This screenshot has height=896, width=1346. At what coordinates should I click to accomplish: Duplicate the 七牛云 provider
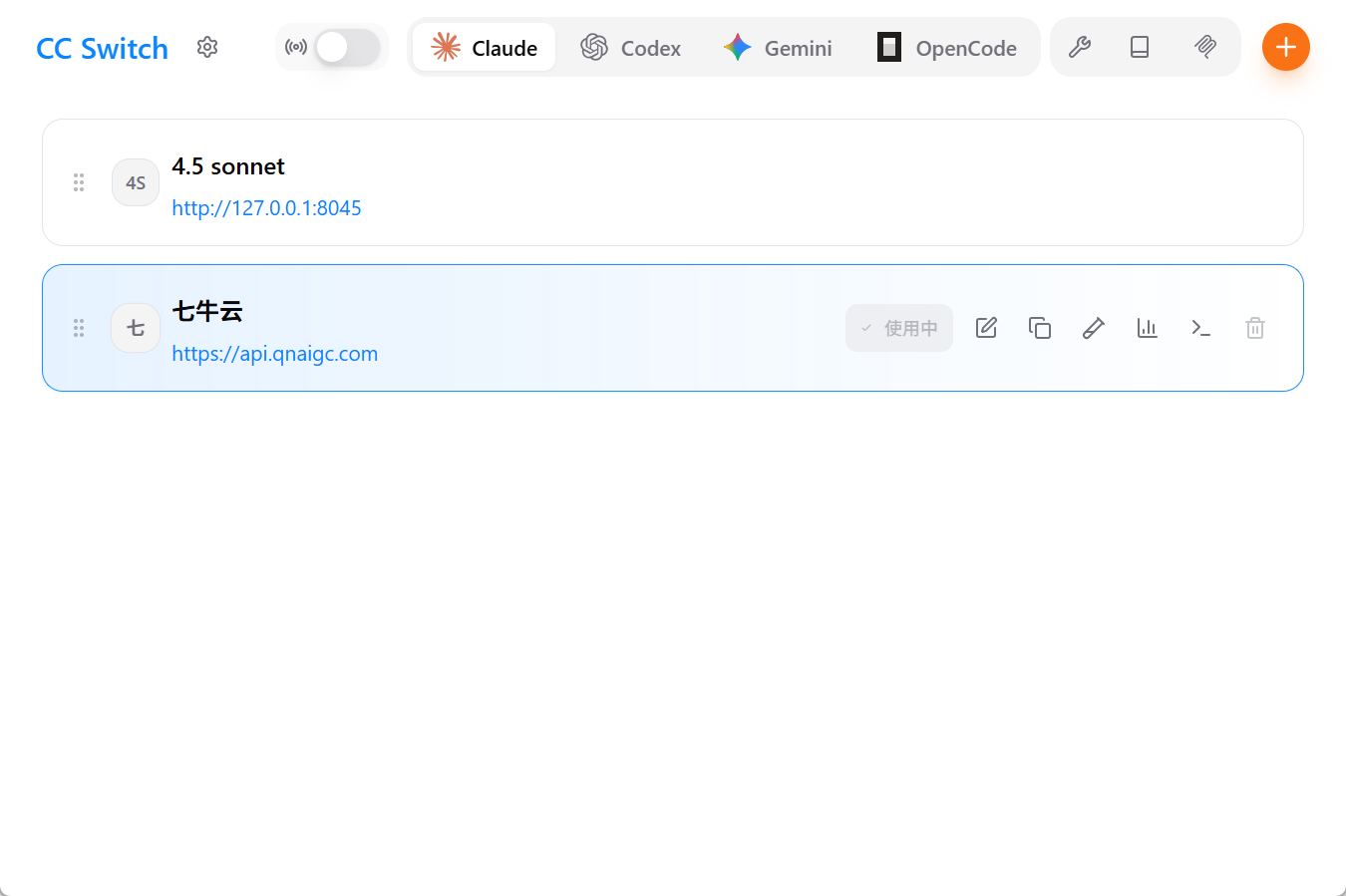coord(1040,328)
